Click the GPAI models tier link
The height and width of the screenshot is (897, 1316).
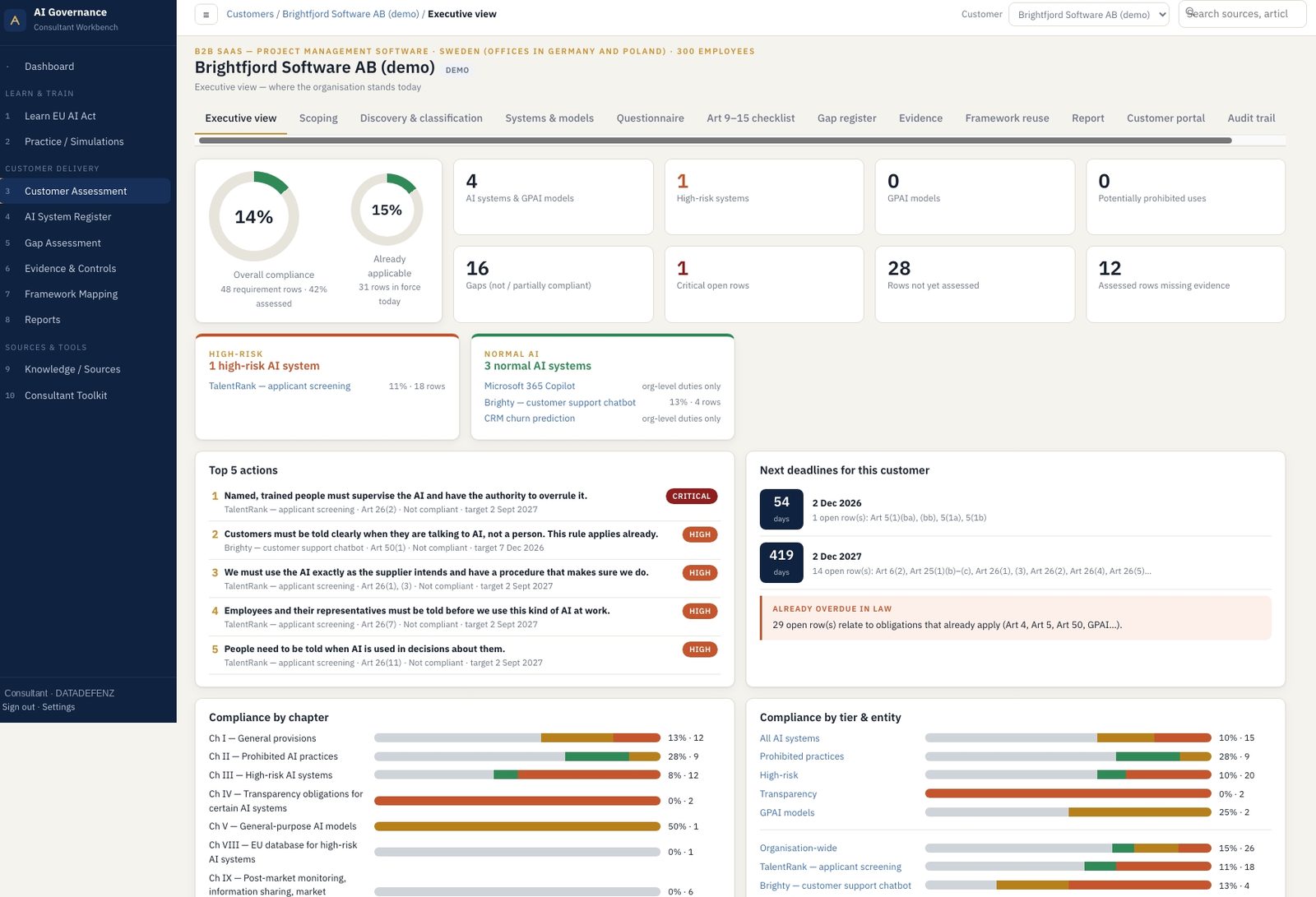pyautogui.click(x=787, y=813)
